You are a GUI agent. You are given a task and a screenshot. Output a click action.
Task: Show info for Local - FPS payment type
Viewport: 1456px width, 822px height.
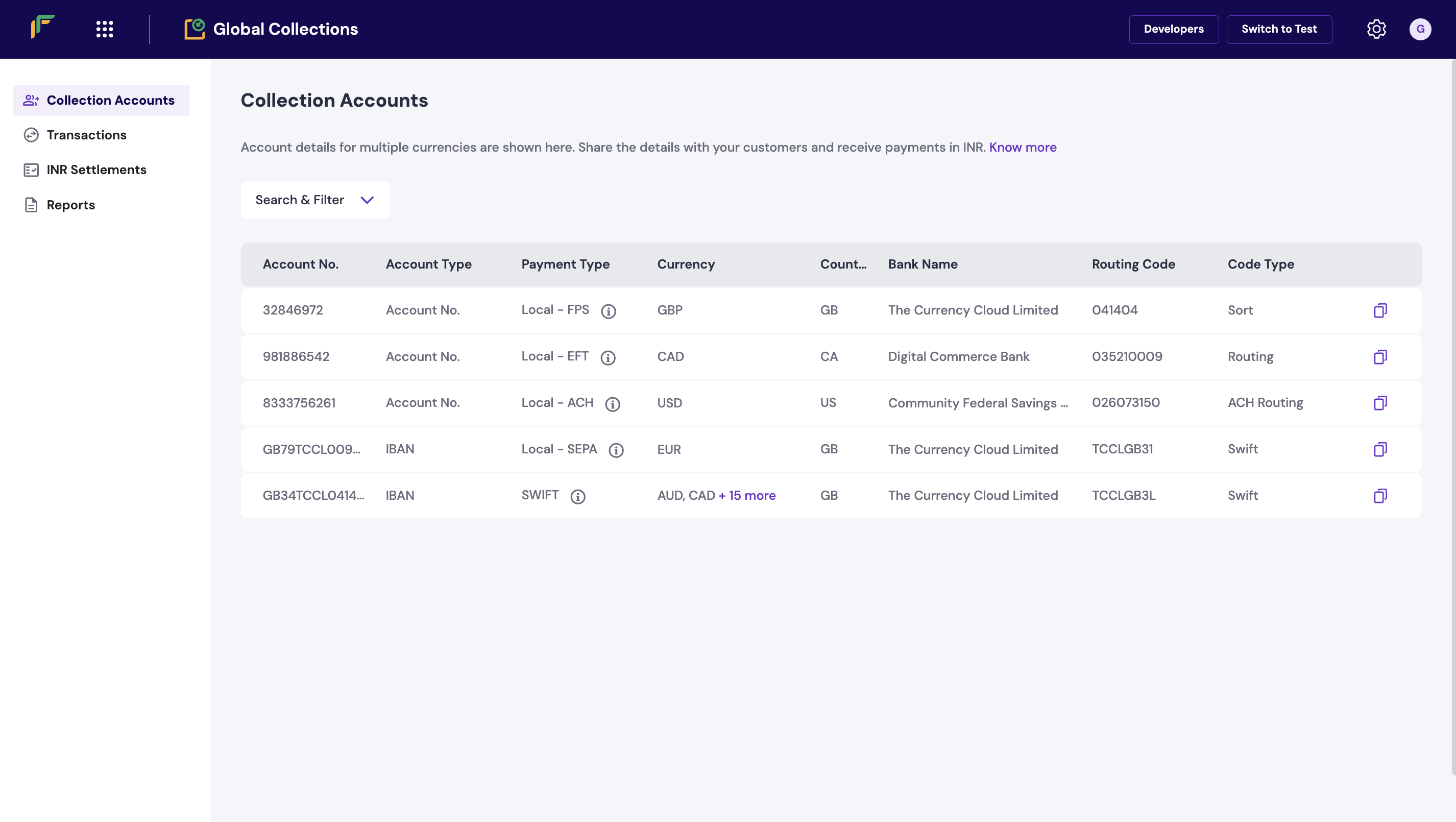608,311
